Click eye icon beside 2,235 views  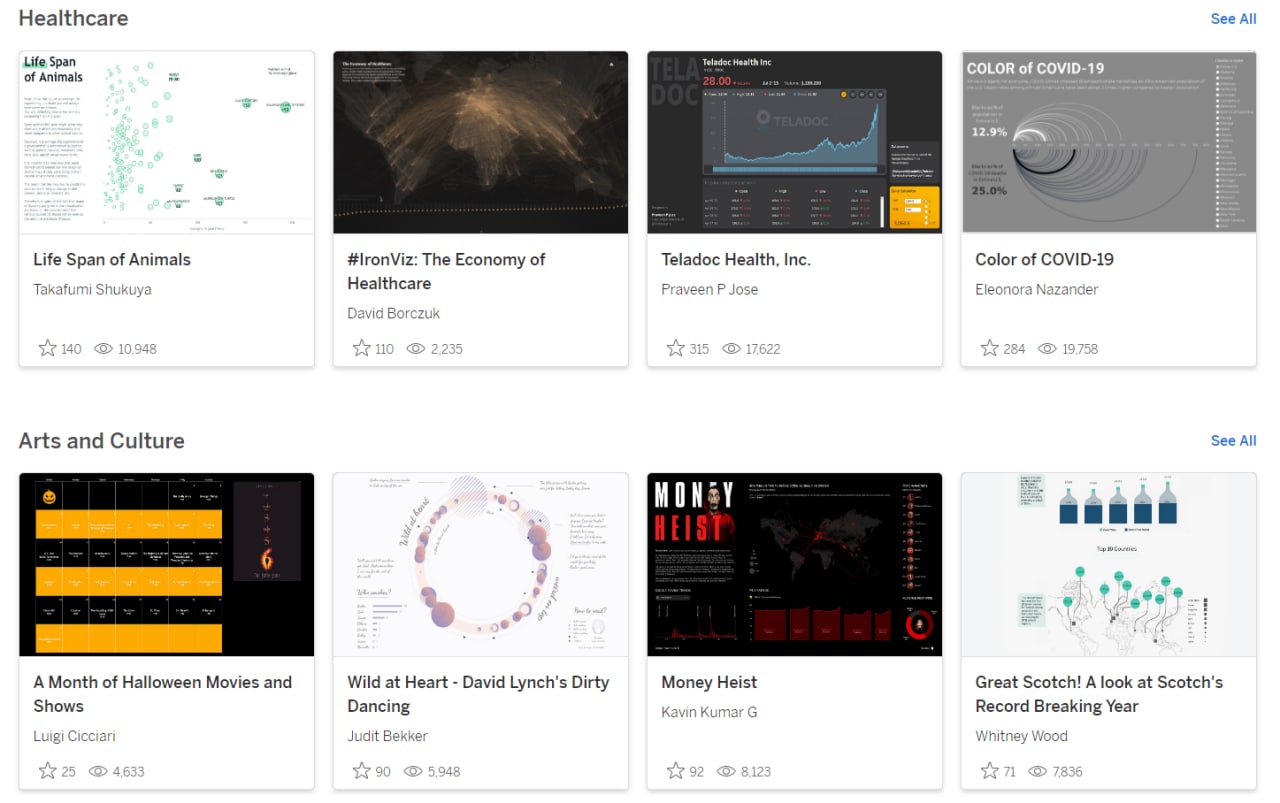coord(415,349)
